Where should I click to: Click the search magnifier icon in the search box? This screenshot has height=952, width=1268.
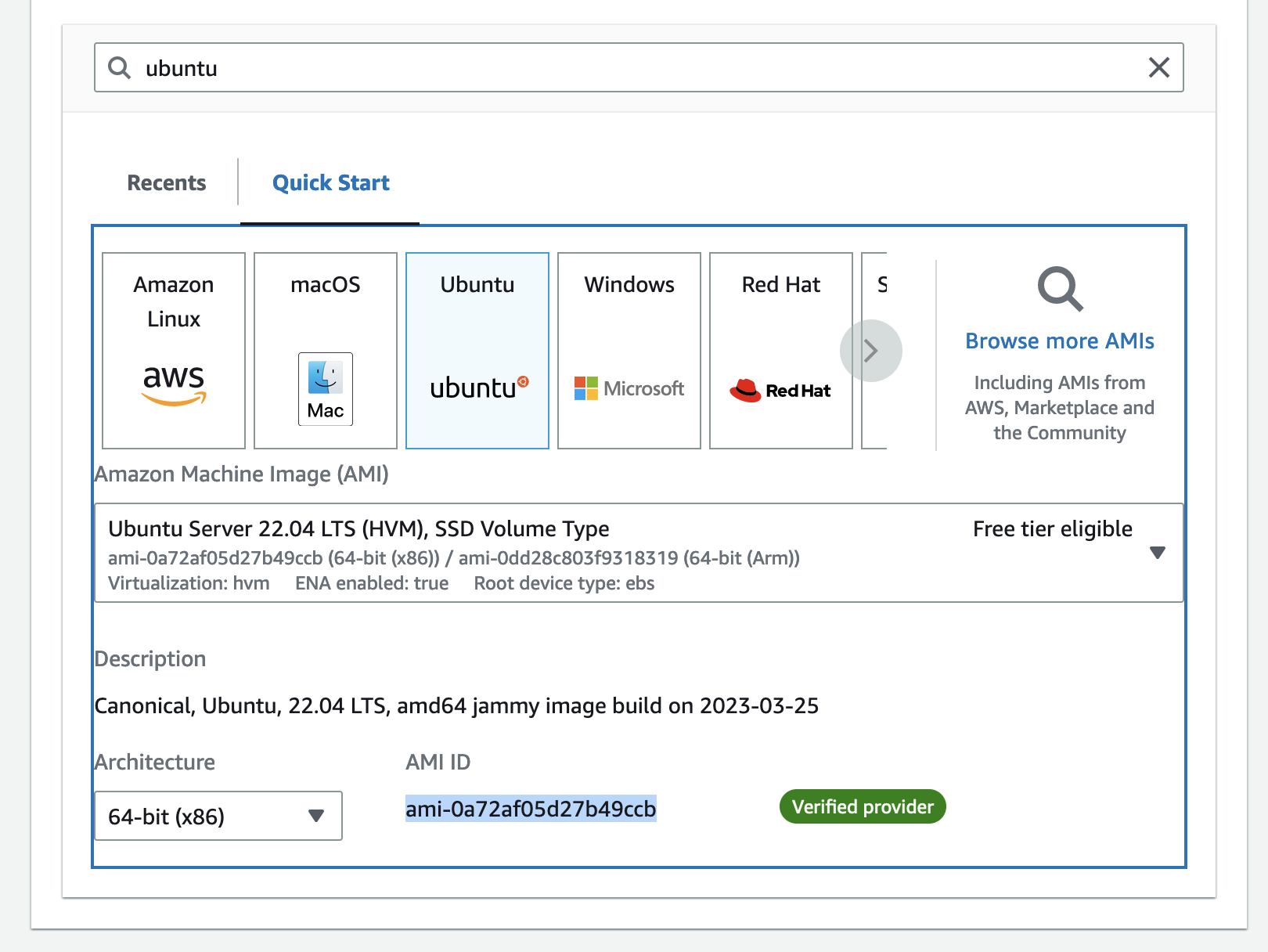(119, 67)
